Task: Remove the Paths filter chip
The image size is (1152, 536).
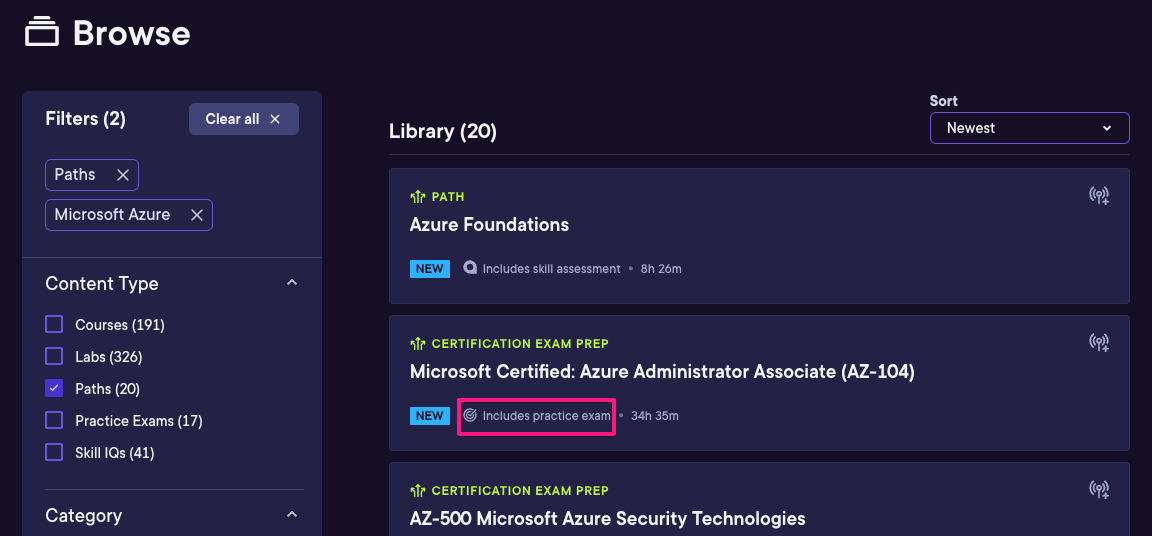Action: tap(123, 175)
